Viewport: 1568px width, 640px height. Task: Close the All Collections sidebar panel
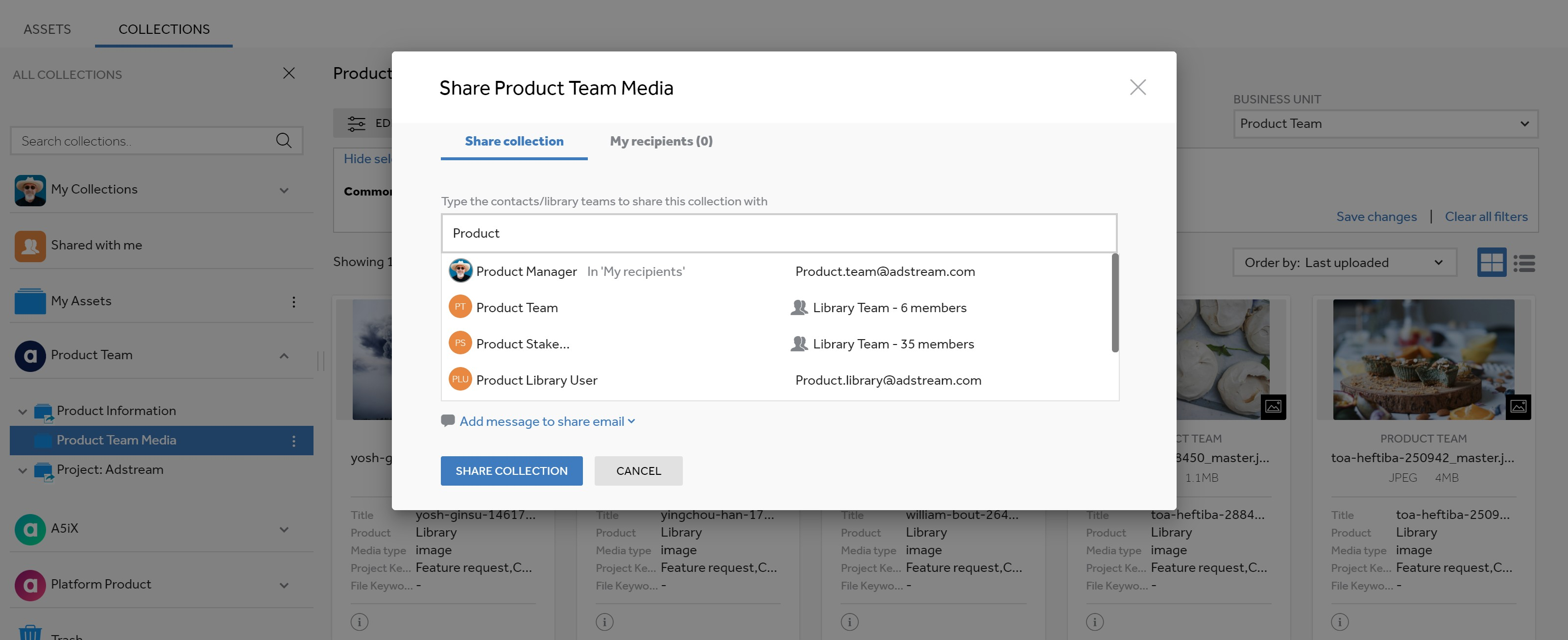pos(289,73)
